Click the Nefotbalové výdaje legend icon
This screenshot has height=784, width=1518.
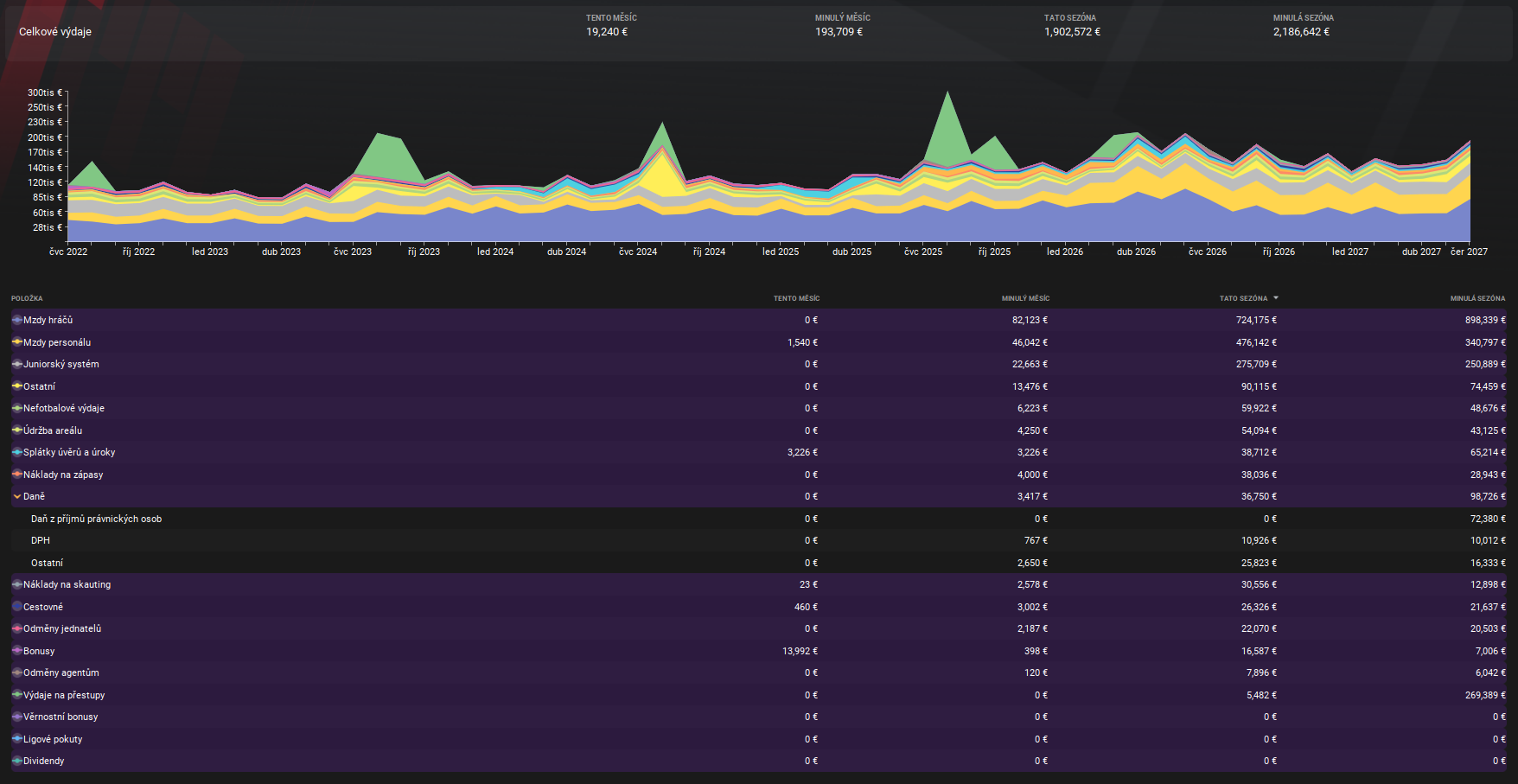(17, 408)
